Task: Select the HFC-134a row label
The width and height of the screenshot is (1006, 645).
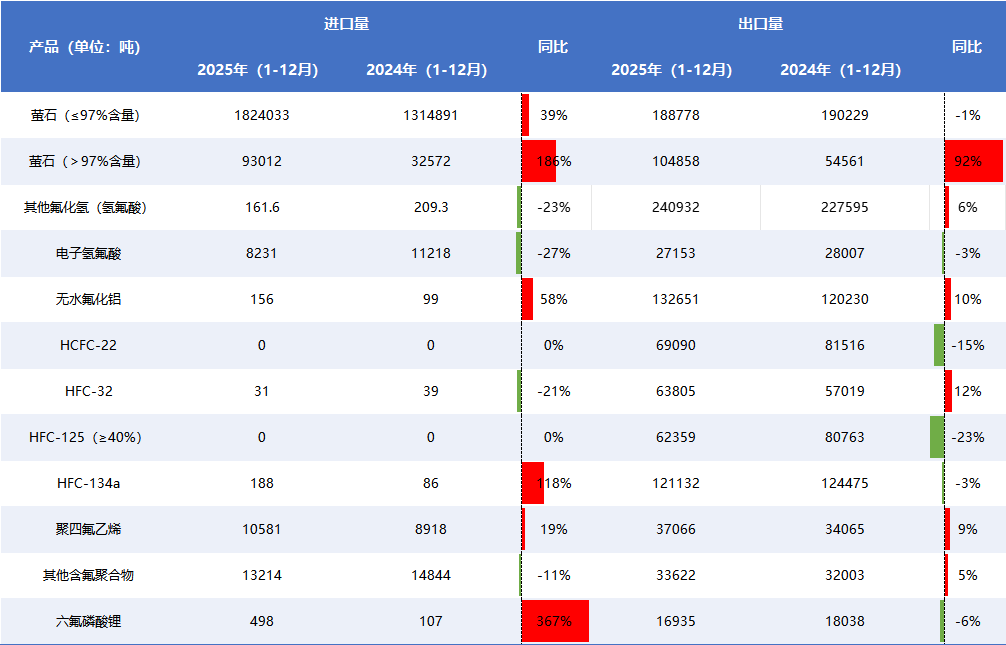Action: click(x=88, y=483)
